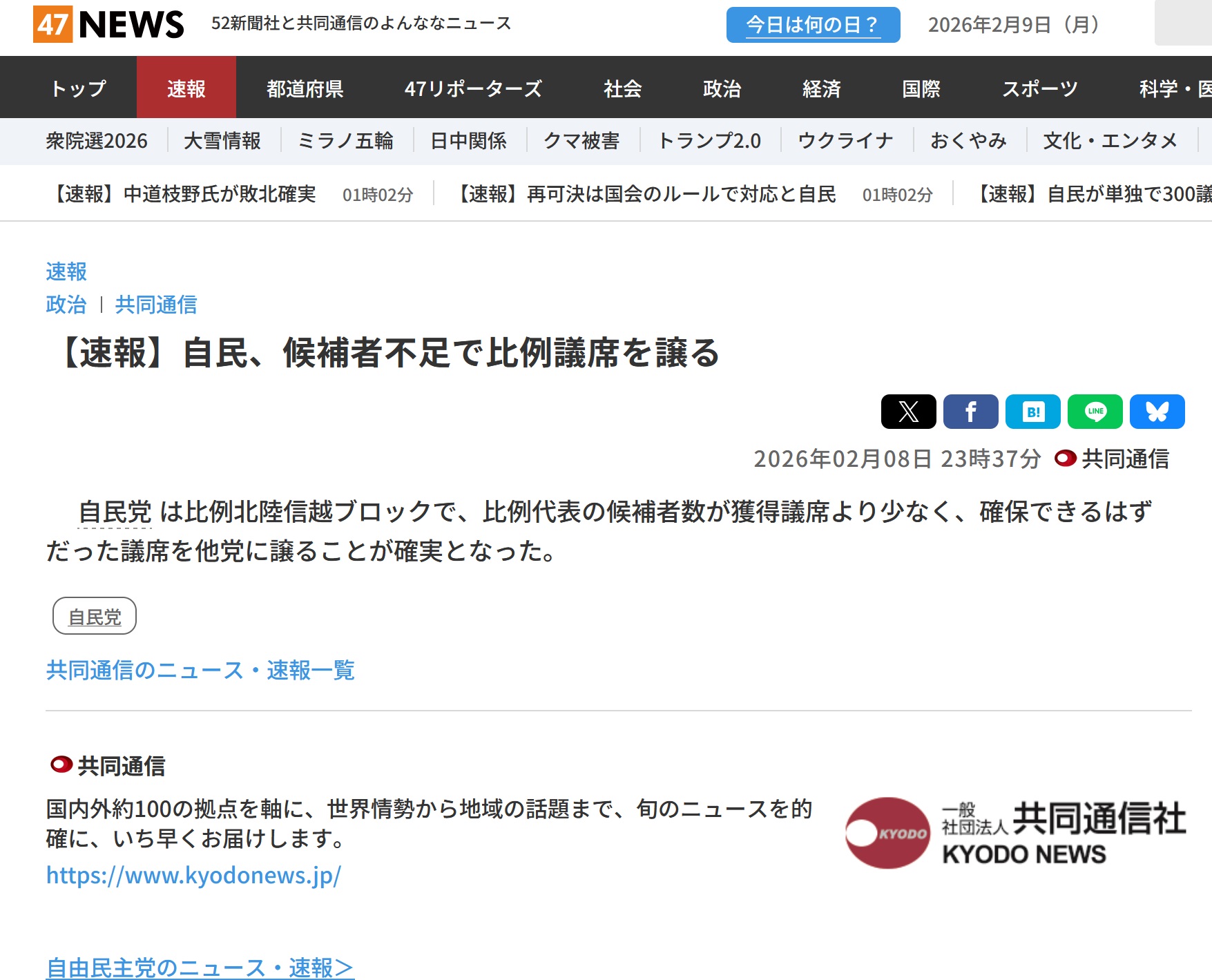Open ticker headline about 中道枝野氏
1212x980 pixels.
185,194
